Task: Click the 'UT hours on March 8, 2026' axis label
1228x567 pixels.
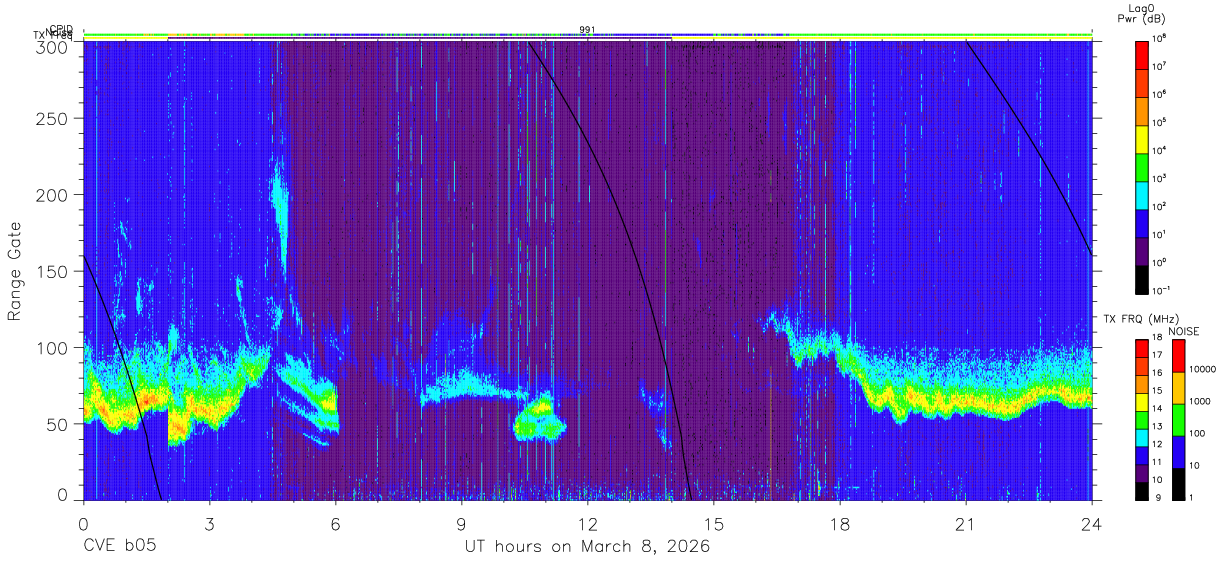Action: click(x=587, y=547)
